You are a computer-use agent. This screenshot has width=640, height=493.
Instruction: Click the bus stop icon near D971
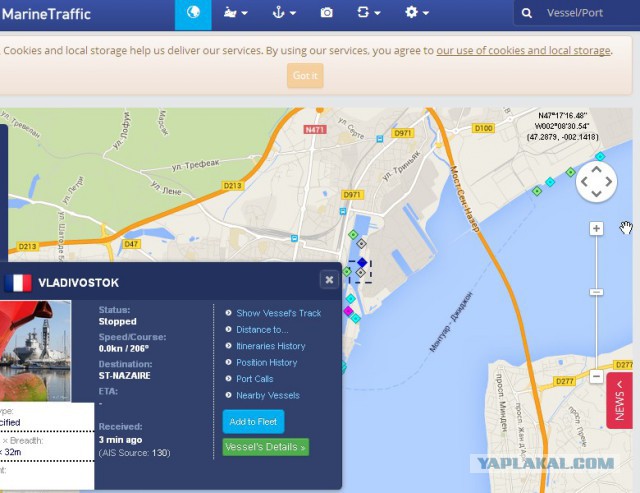pos(380,139)
